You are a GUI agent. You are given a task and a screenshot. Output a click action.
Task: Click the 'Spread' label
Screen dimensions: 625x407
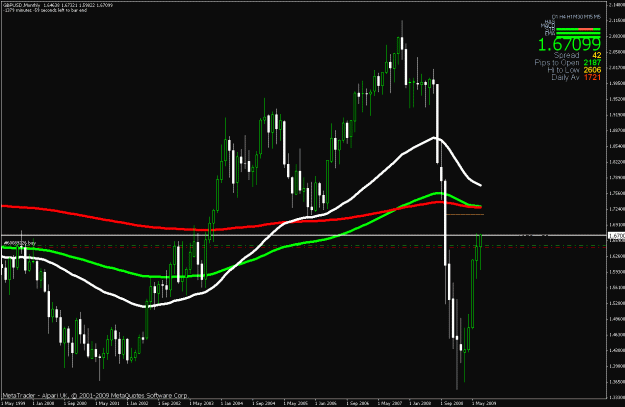coord(566,55)
